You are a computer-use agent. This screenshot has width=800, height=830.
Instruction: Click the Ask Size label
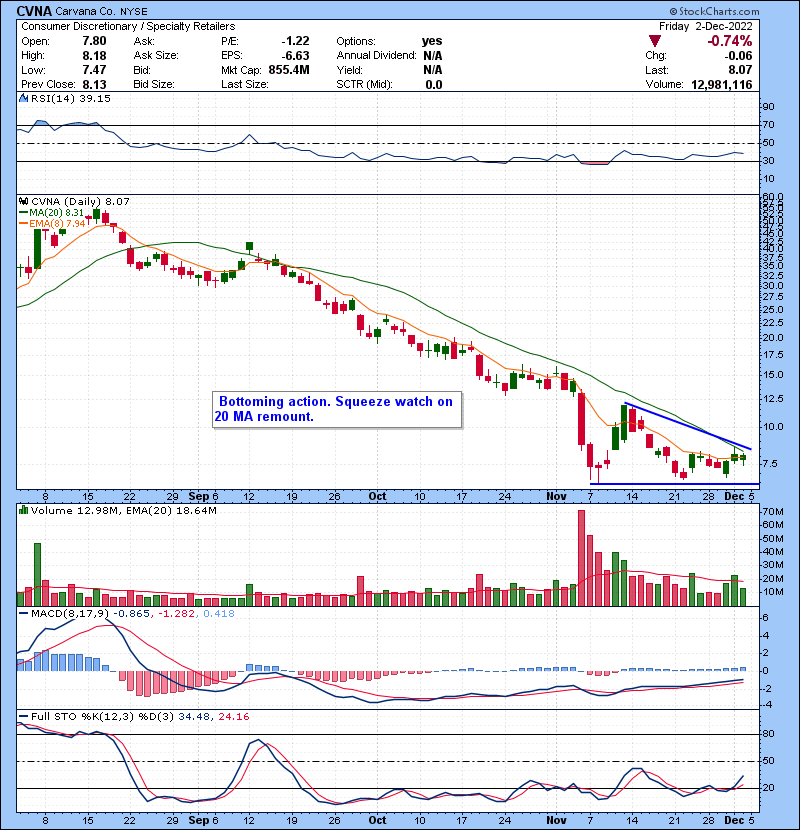(x=156, y=56)
